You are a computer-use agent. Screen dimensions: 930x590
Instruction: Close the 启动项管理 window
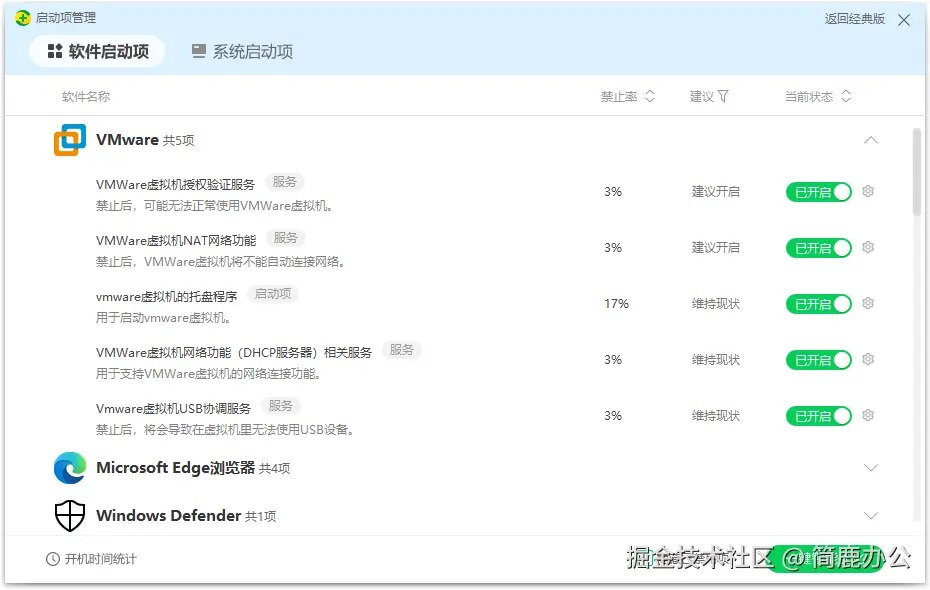(x=904, y=20)
